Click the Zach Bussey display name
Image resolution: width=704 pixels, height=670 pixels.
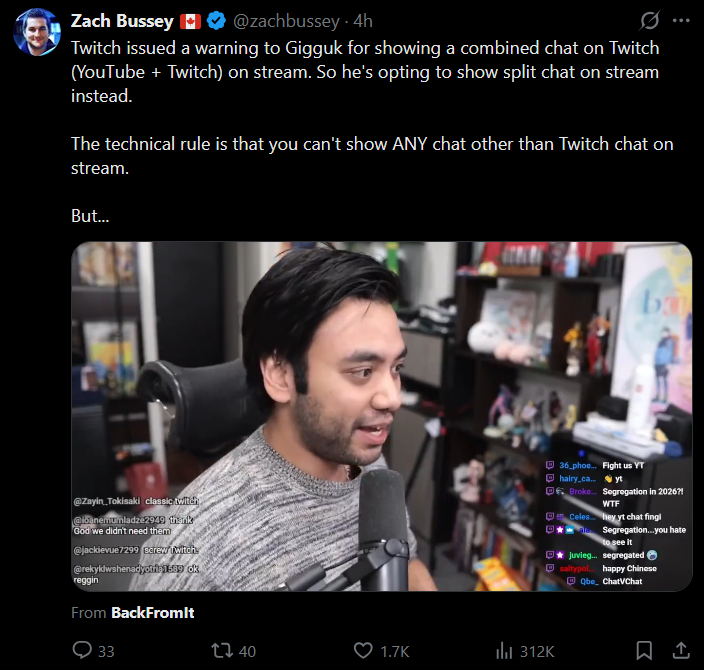click(122, 21)
